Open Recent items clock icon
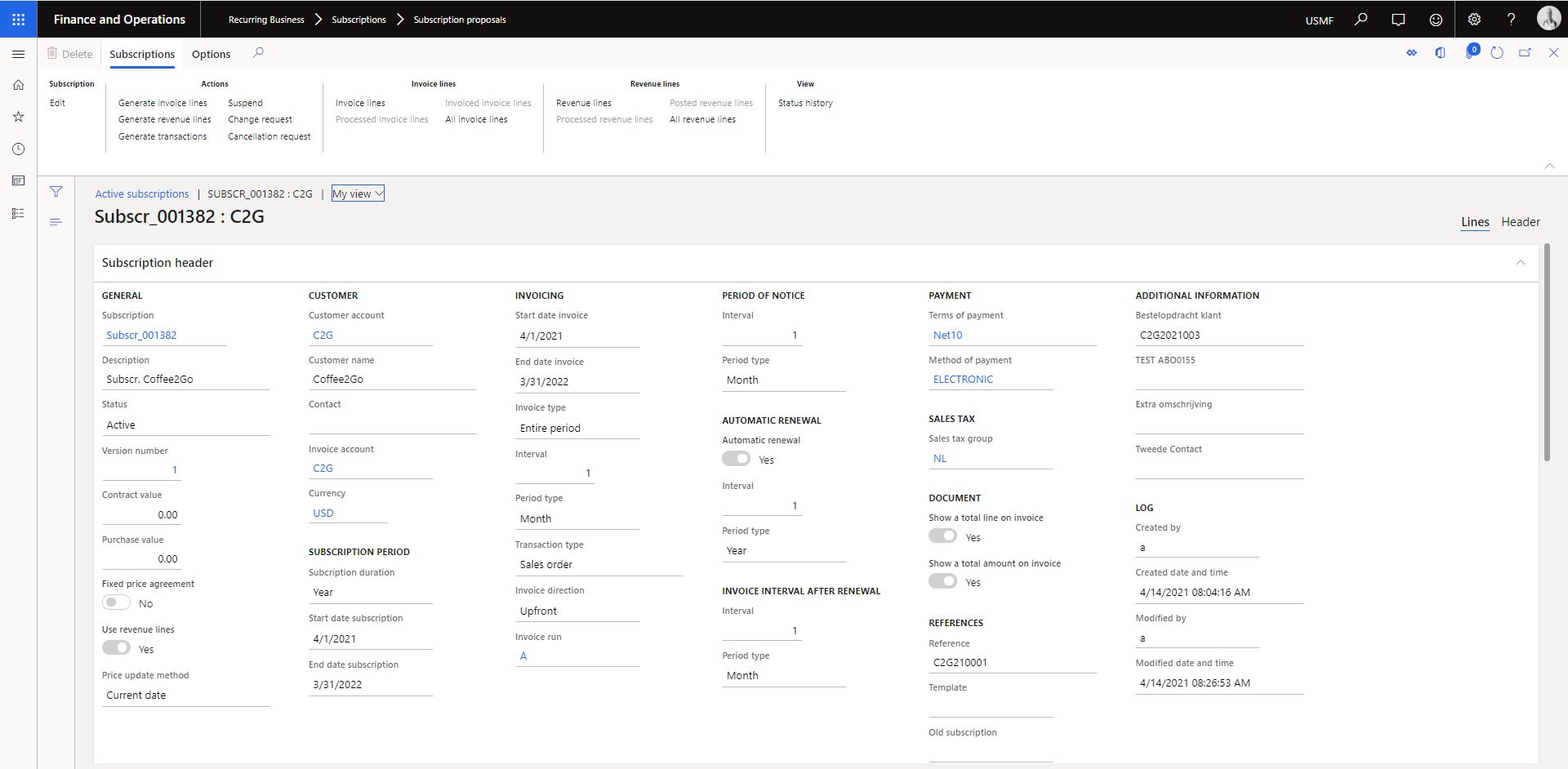 click(x=18, y=149)
